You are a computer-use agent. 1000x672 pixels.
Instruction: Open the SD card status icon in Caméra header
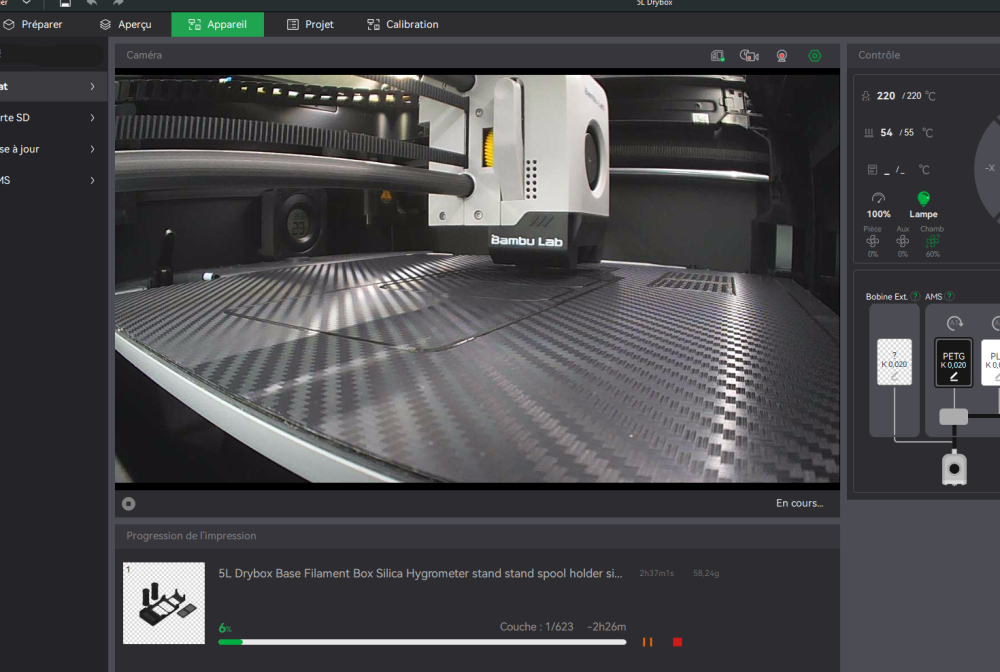click(x=717, y=56)
